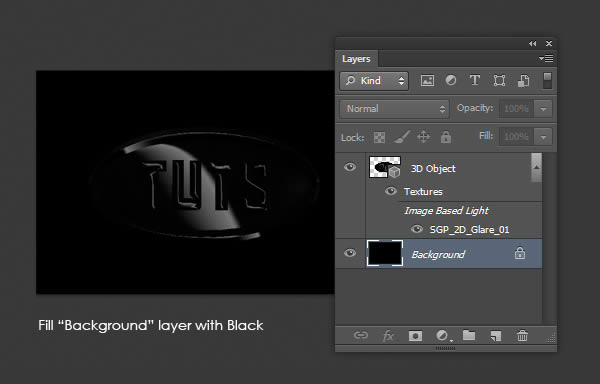Image resolution: width=600 pixels, height=384 pixels.
Task: Toggle Textures visibility eye
Action: 391,191
